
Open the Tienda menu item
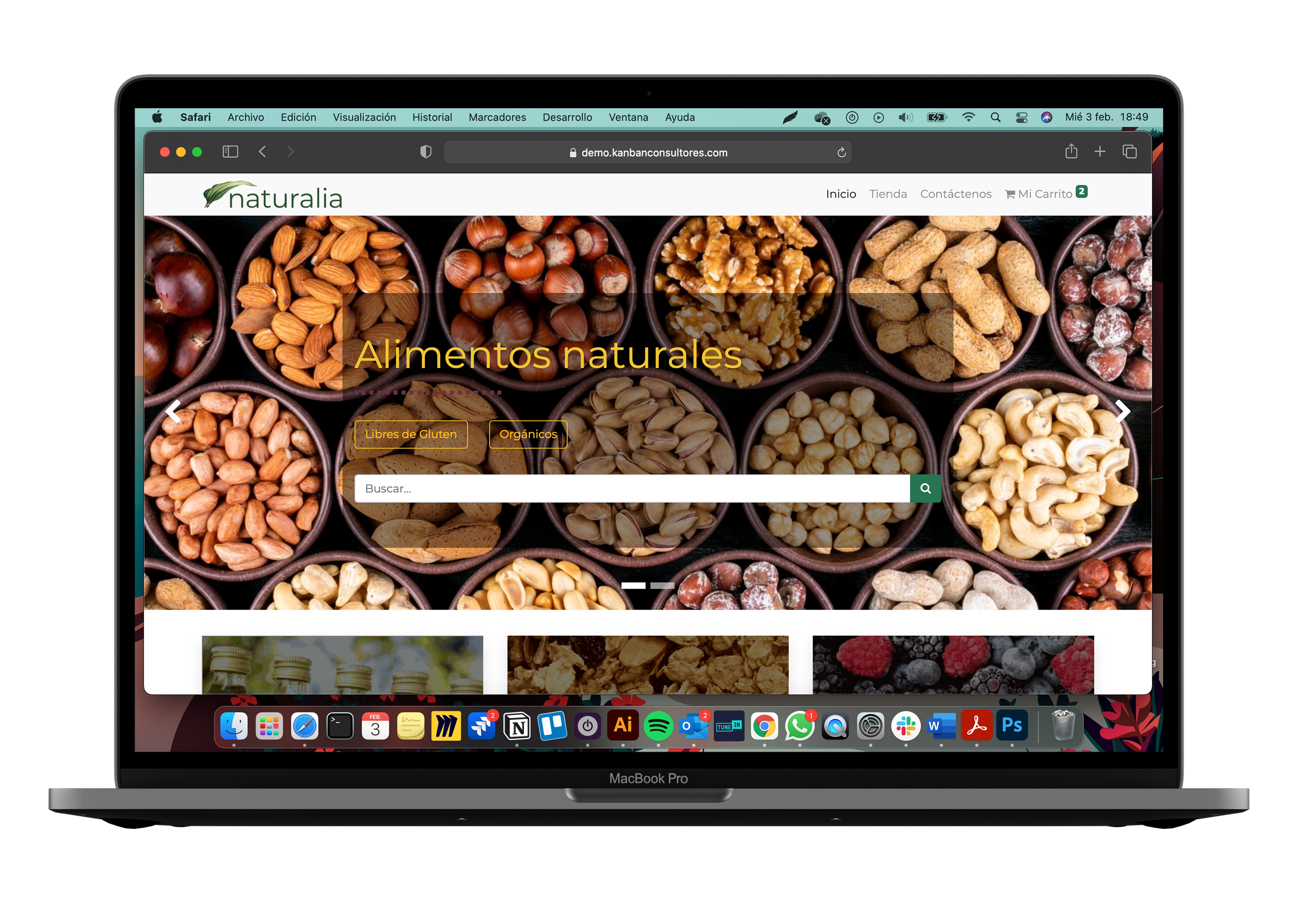886,193
